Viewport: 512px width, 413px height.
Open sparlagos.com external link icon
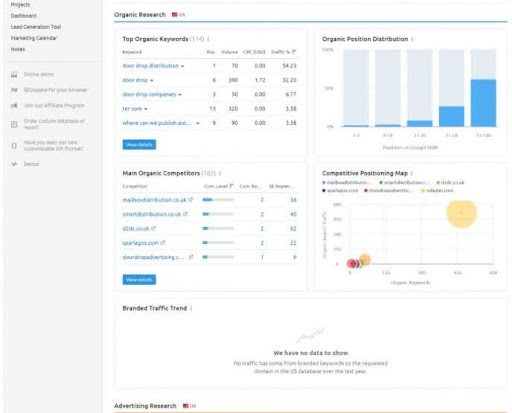coord(163,243)
